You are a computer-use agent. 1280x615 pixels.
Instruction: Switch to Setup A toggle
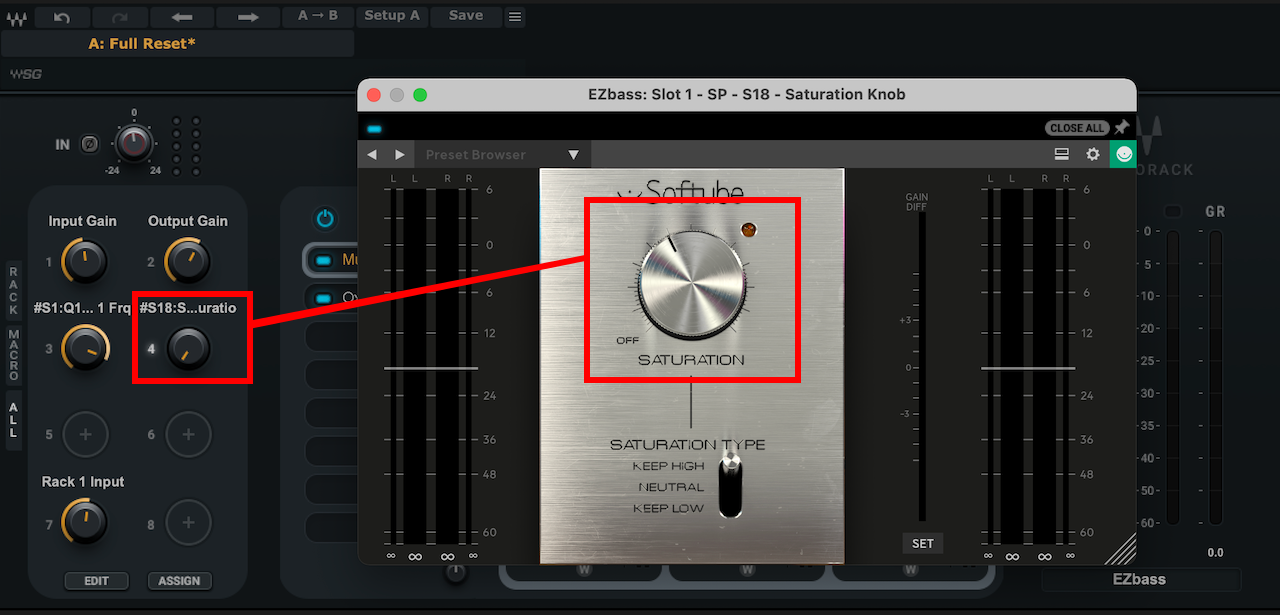[x=392, y=16]
